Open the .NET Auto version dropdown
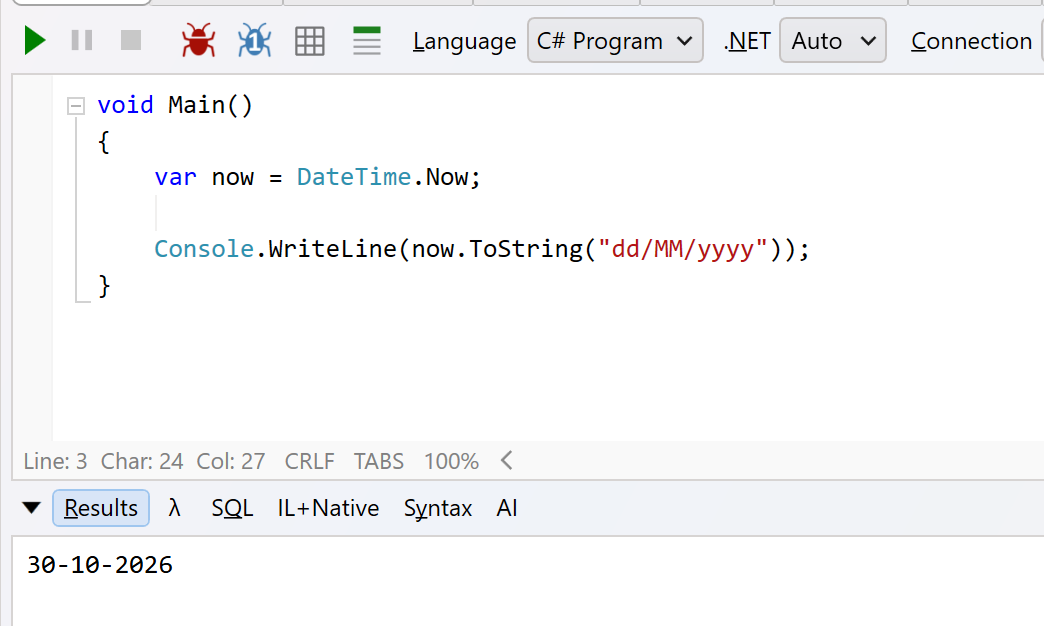The image size is (1044, 626). pos(832,41)
